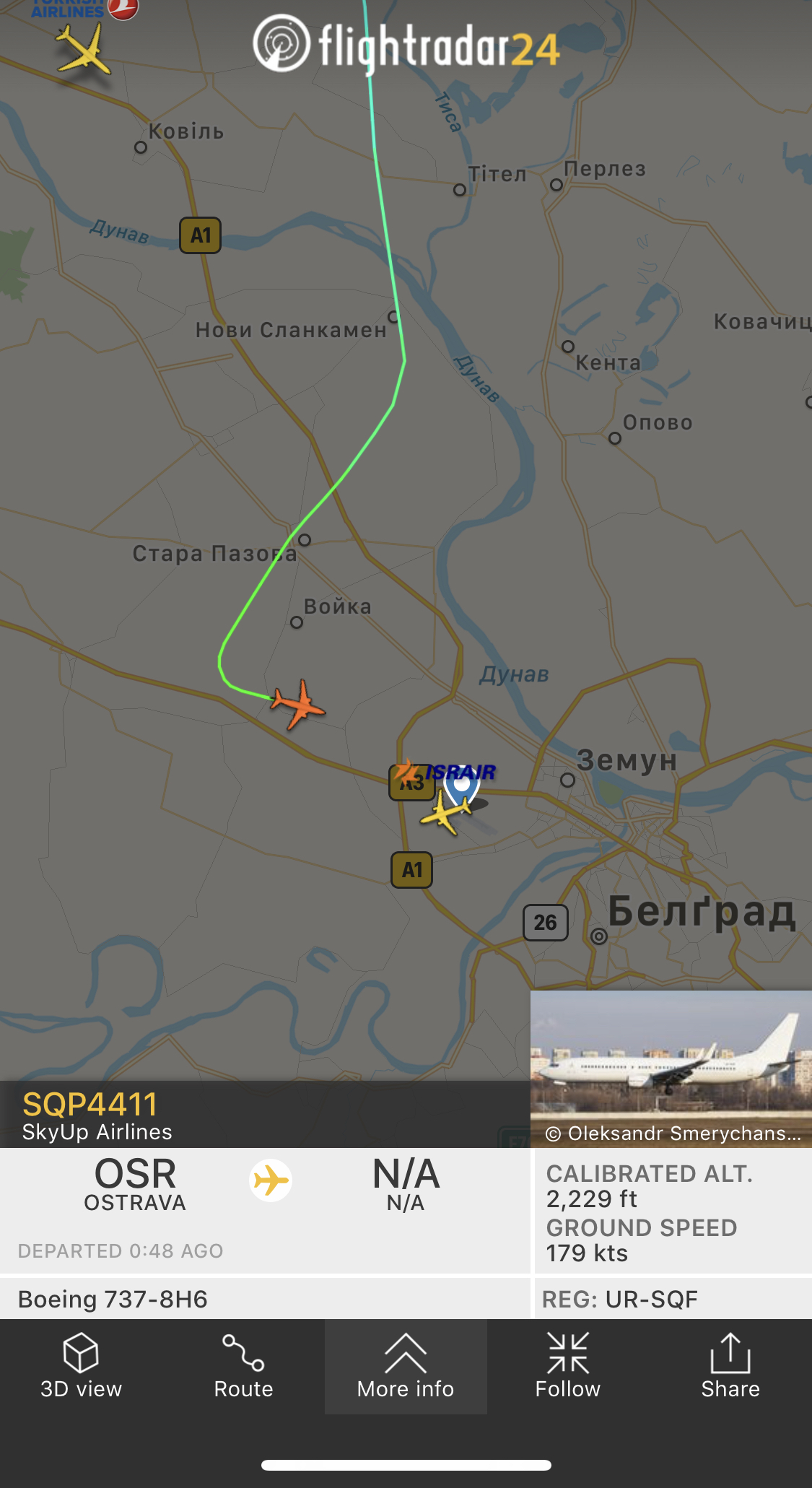Open the Share icon
Screen dimensions: 812x1488
pos(730,1352)
